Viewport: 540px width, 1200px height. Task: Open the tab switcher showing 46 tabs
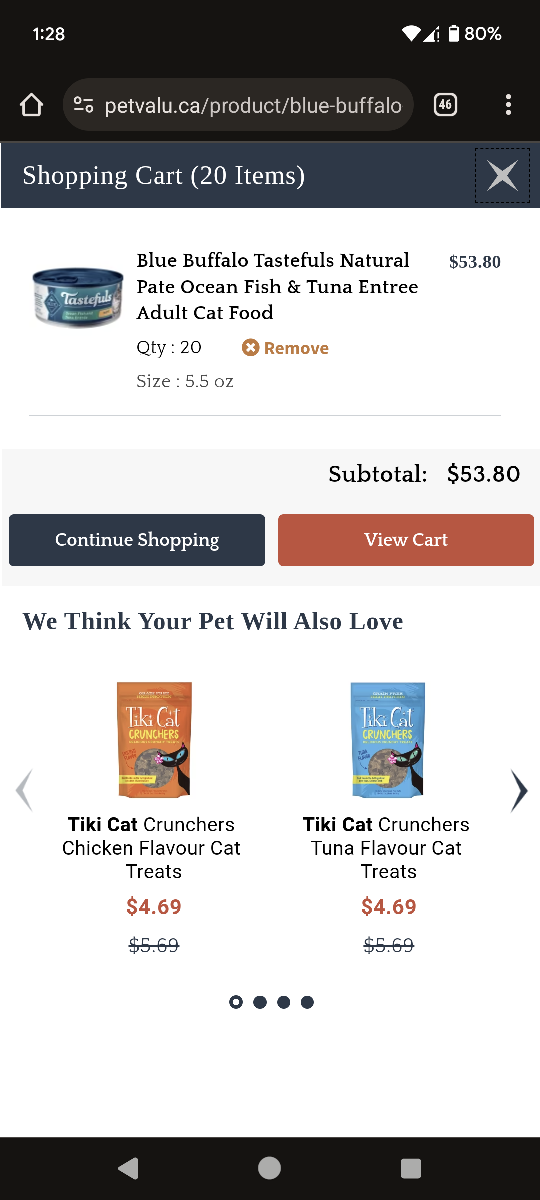point(446,105)
